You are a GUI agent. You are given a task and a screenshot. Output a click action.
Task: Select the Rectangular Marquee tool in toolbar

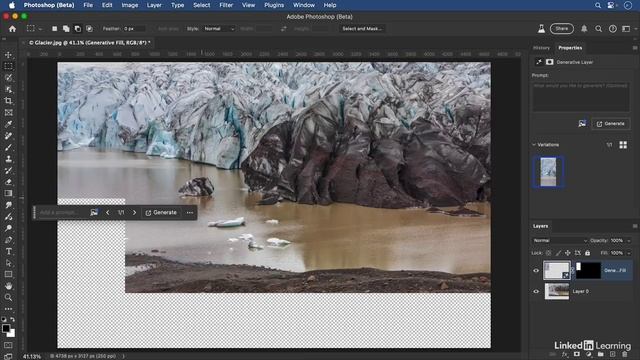coord(8,66)
